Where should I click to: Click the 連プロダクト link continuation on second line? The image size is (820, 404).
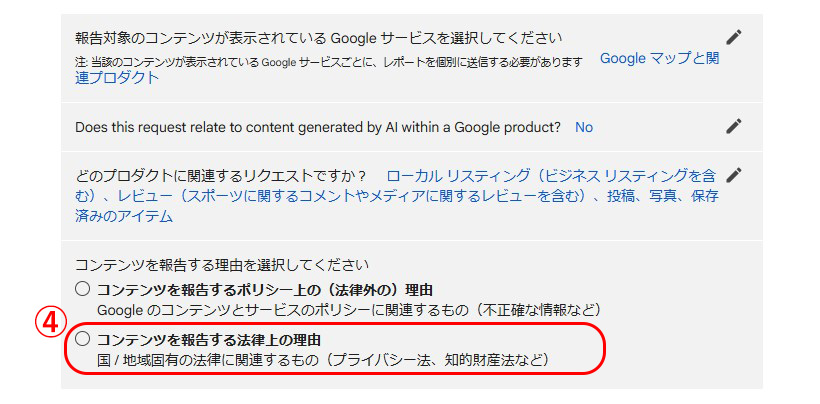click(117, 78)
